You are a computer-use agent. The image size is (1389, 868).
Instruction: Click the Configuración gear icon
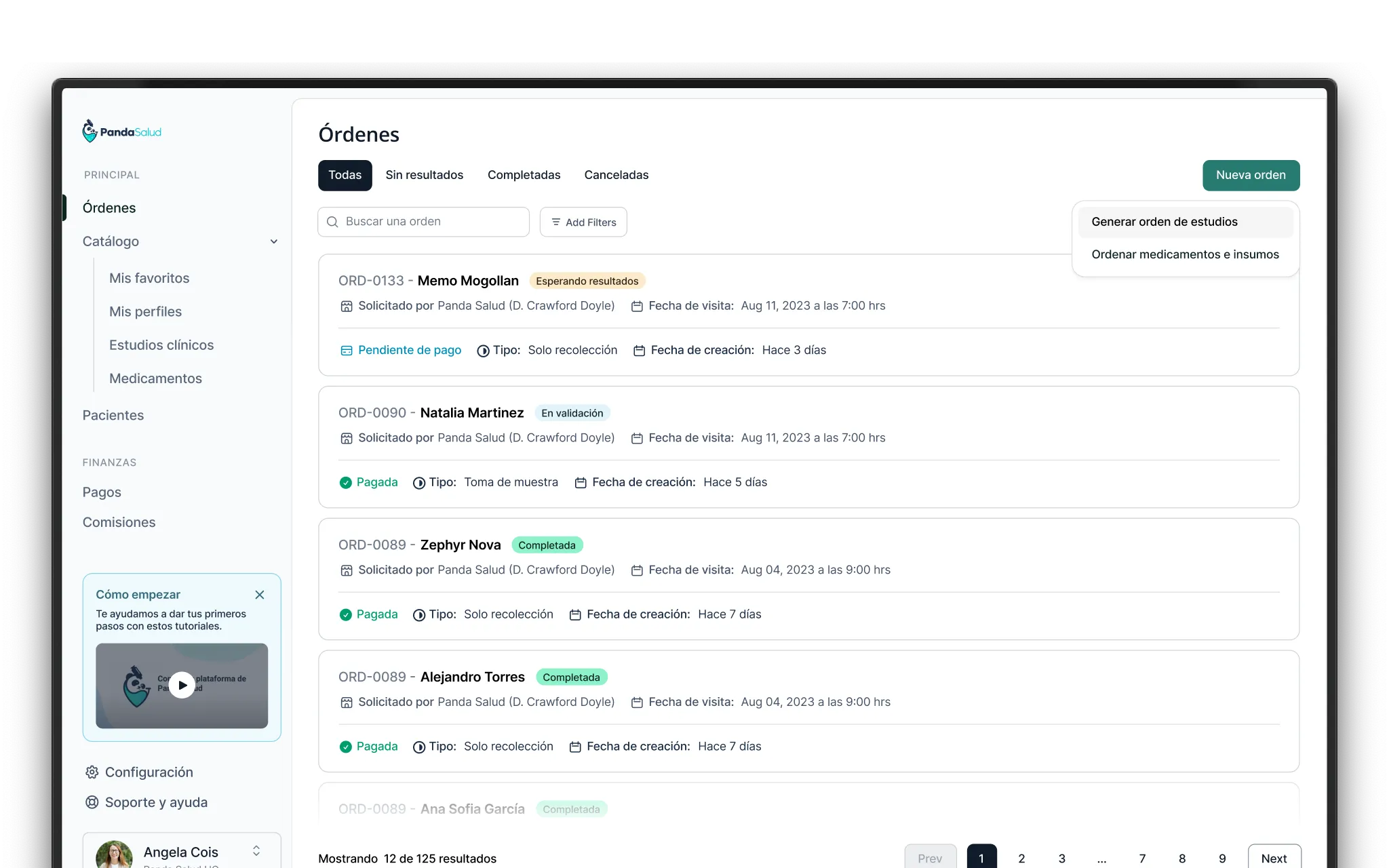[x=92, y=772]
